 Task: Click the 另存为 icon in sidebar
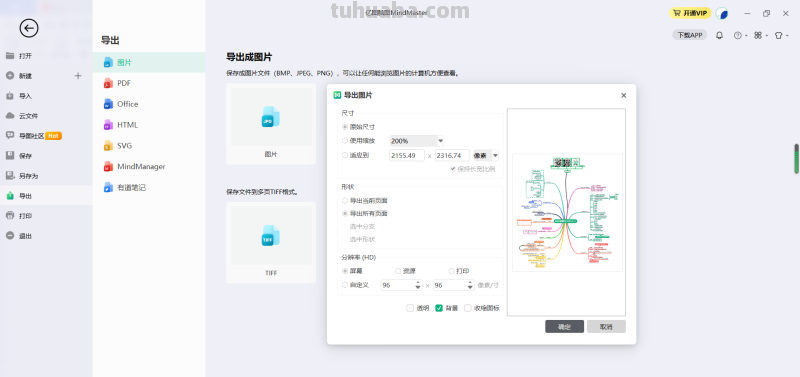coord(10,175)
